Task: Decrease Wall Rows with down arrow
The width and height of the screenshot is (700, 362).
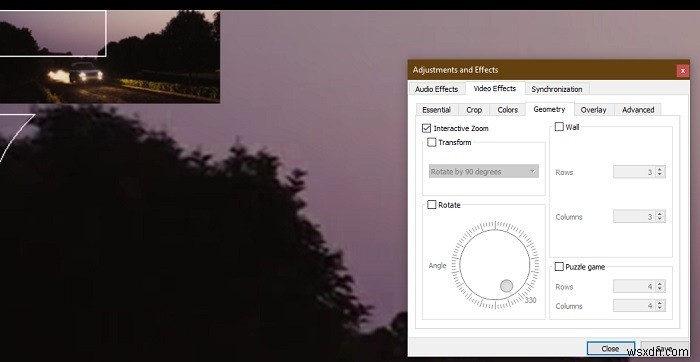Action: point(660,175)
